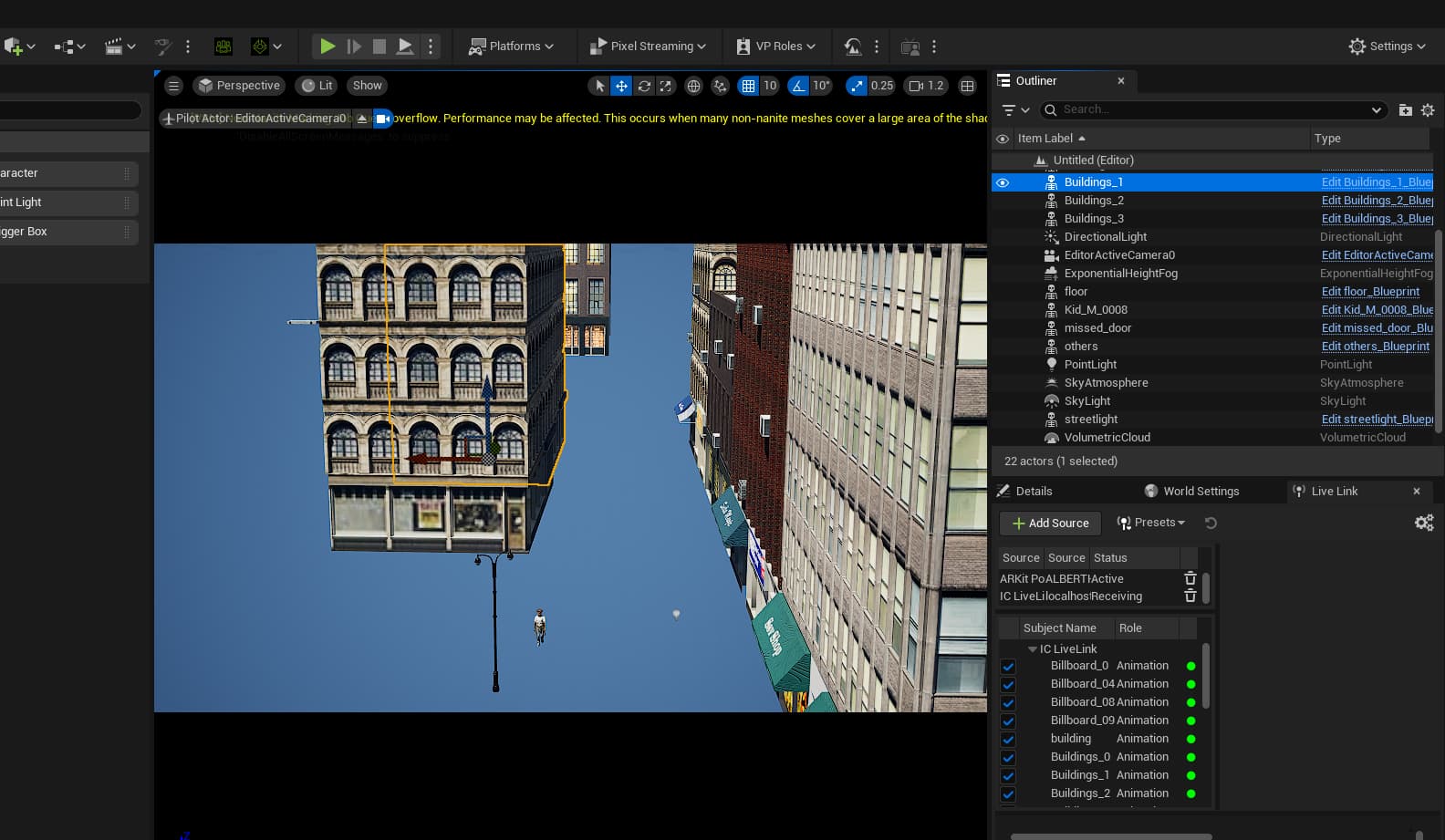
Task: Click the camera speed 1.2 button
Action: 926,86
